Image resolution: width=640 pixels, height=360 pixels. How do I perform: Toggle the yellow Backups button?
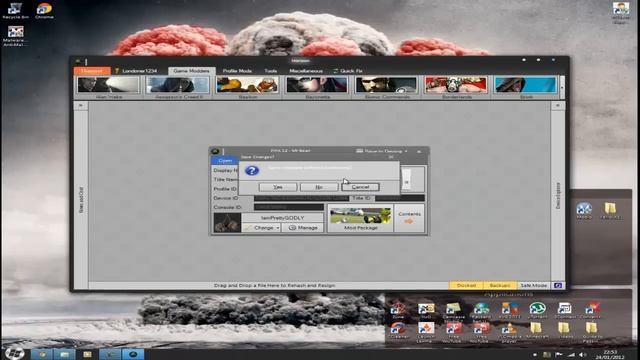pyautogui.click(x=500, y=285)
